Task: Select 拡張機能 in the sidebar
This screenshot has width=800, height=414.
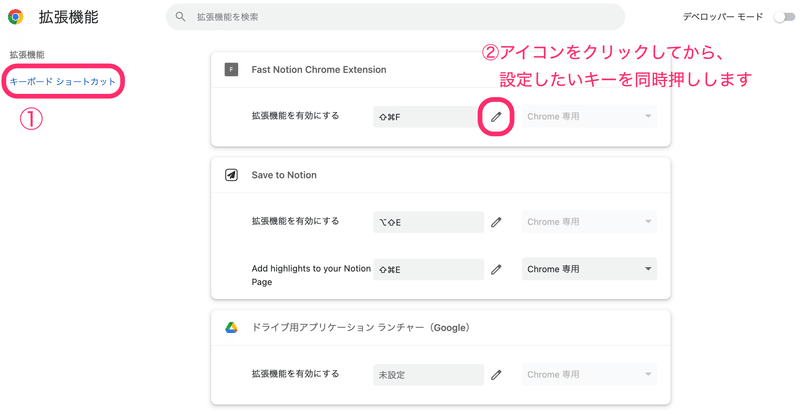Action: pos(27,55)
